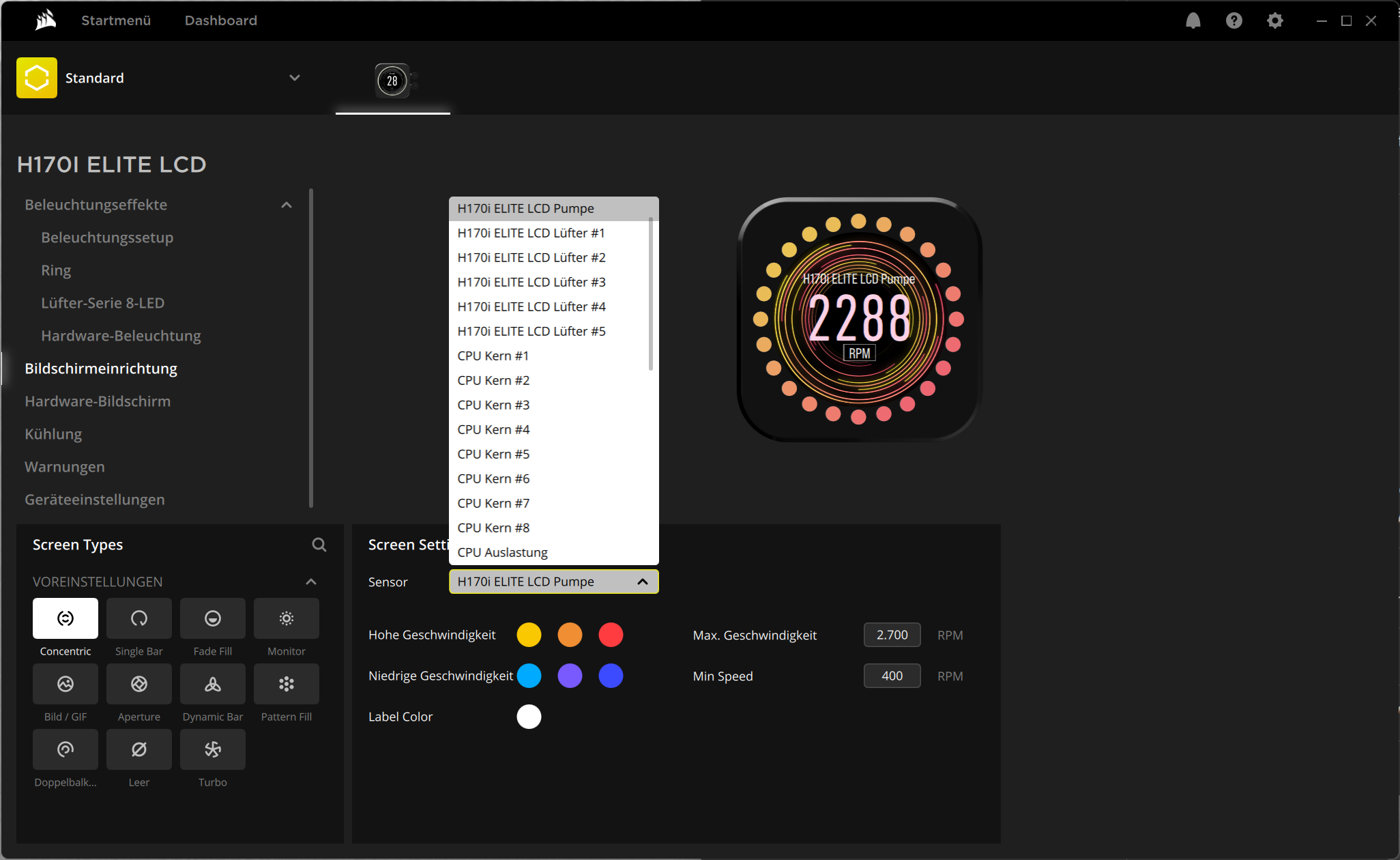This screenshot has height=860, width=1400.
Task: Click the left navigation panel scrollbar
Action: [x=311, y=348]
